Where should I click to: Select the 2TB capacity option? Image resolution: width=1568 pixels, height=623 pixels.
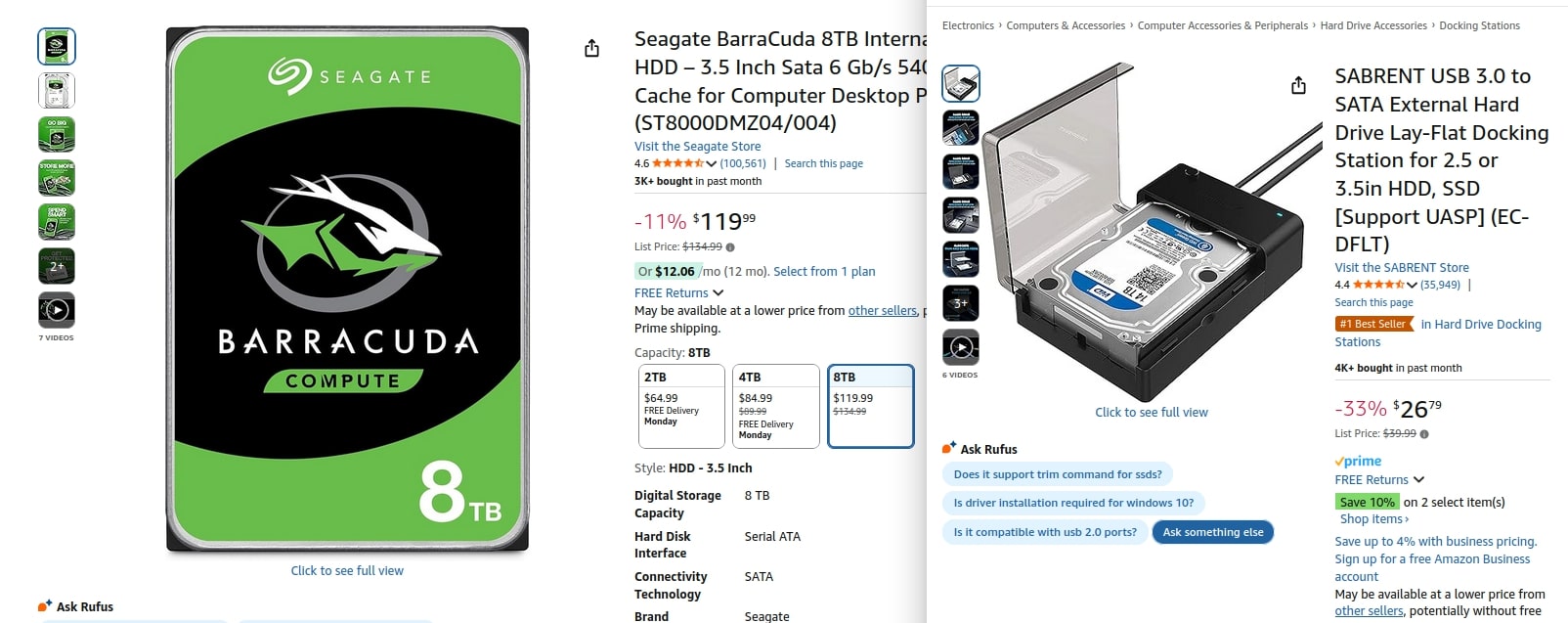pos(681,406)
